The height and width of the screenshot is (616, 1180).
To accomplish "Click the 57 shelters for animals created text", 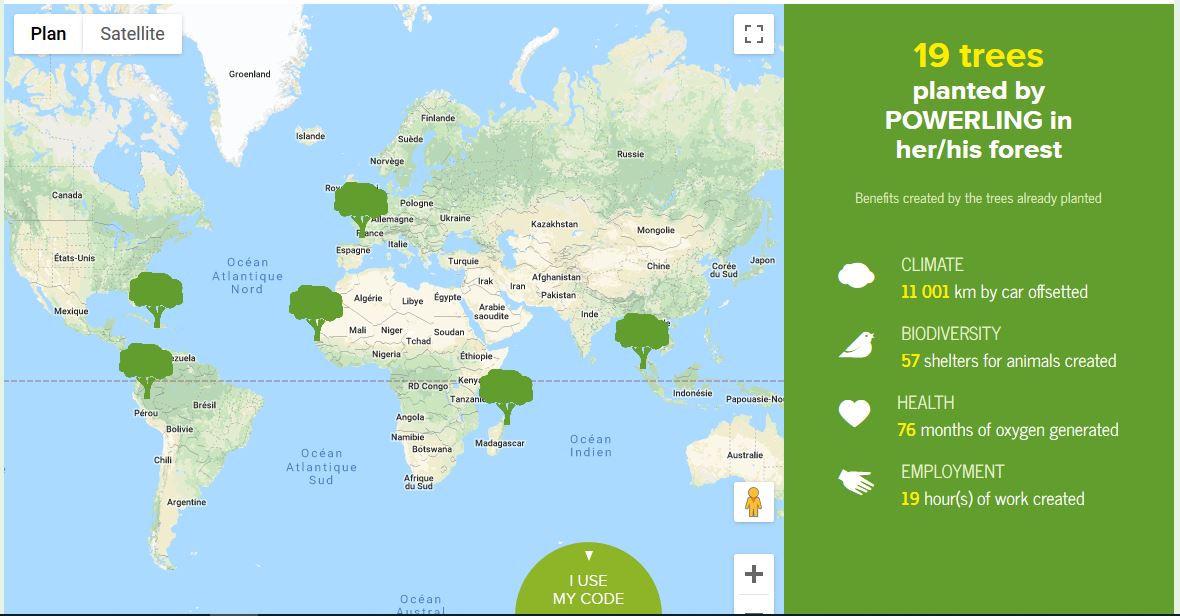I will tap(1008, 361).
